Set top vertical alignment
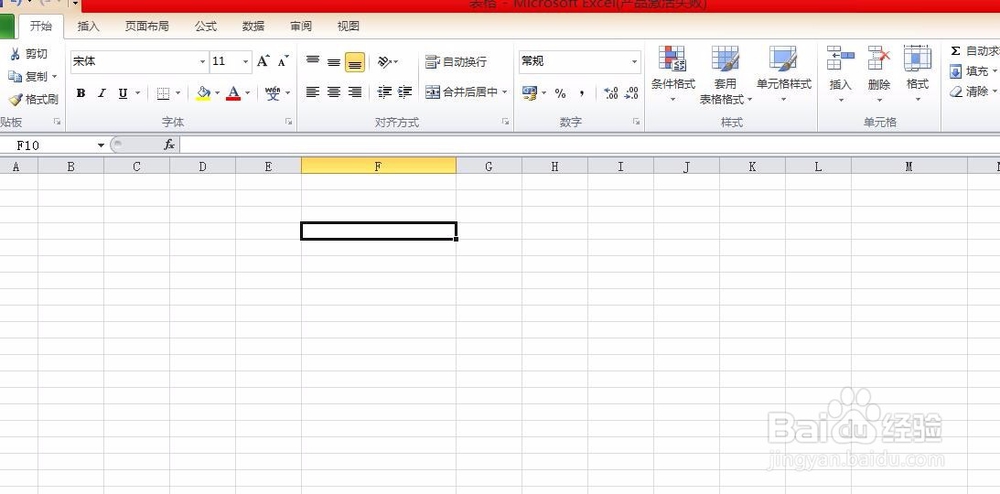 click(312, 61)
